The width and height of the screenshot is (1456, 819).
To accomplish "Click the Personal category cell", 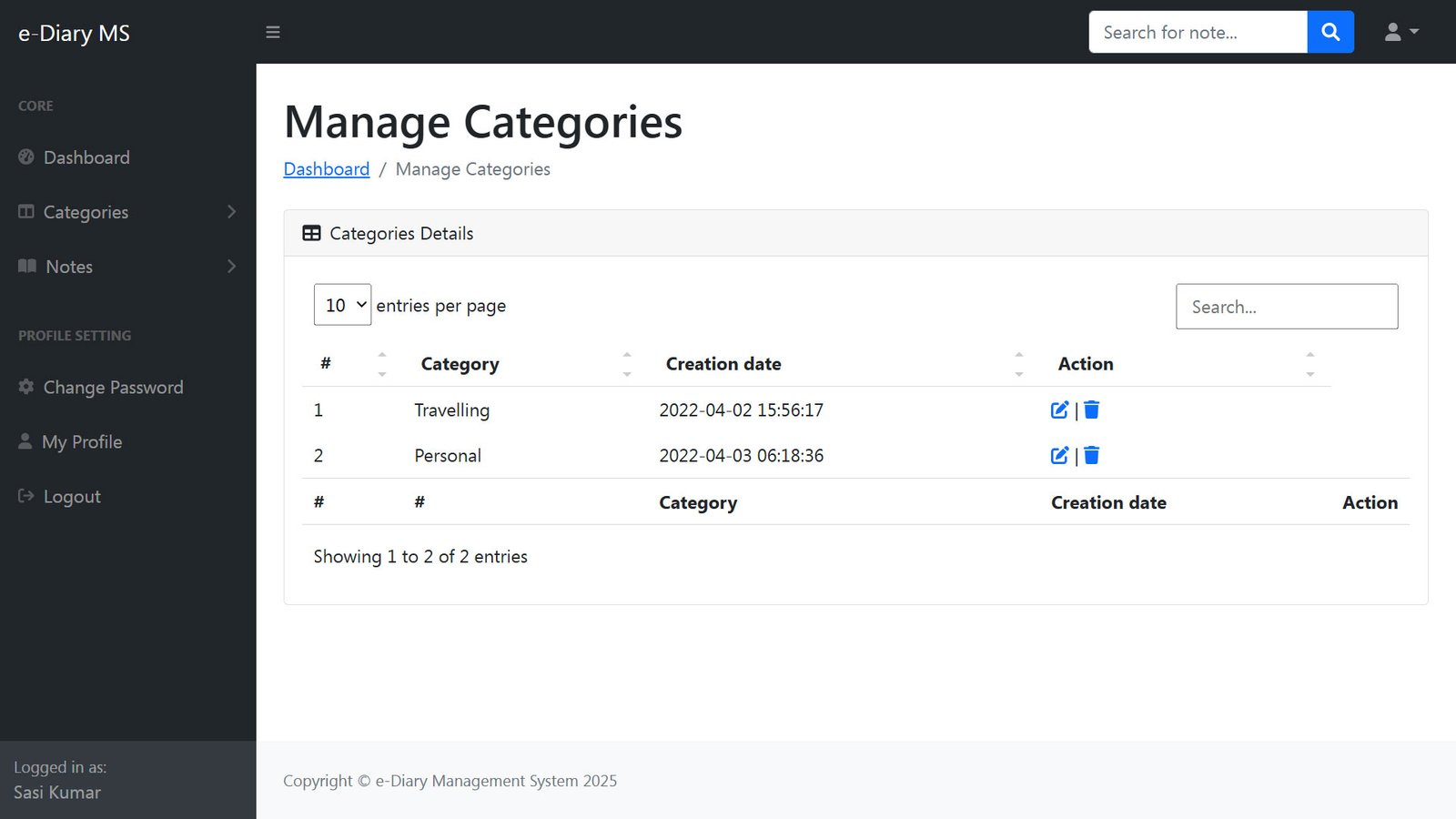I will [448, 456].
